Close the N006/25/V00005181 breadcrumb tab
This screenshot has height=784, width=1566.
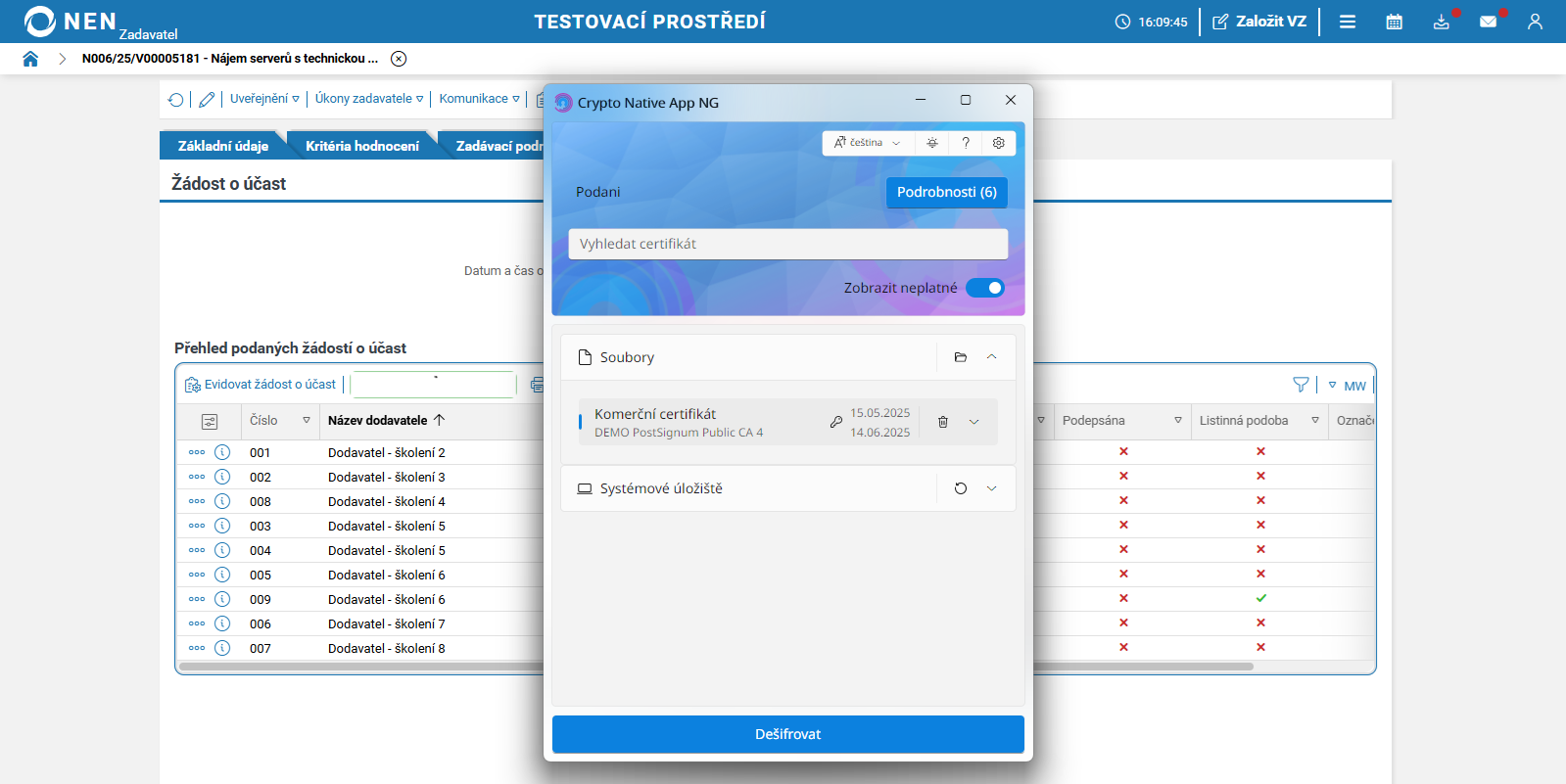399,59
